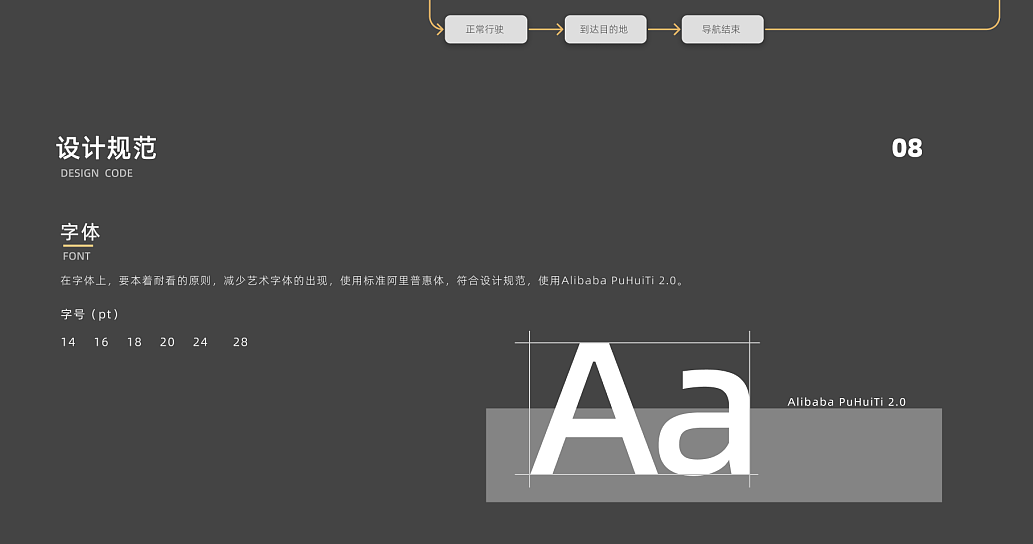This screenshot has width=1033, height=544.
Task: Click the font description paragraph
Action: point(374,281)
